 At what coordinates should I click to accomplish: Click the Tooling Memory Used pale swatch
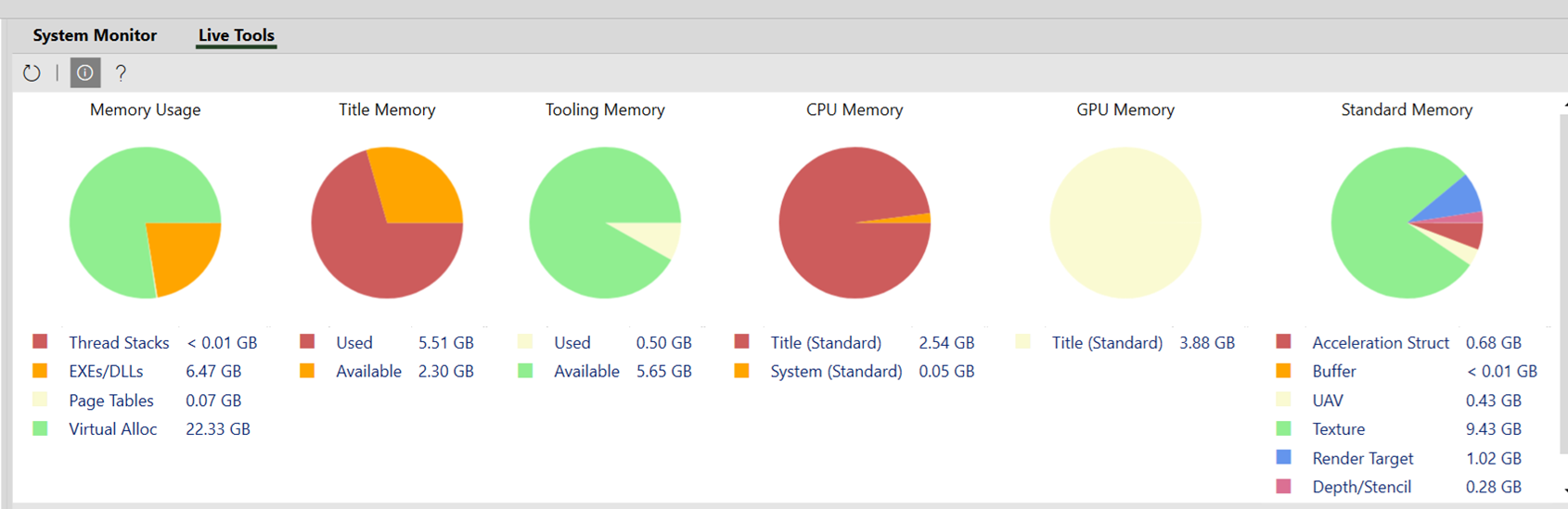click(x=525, y=341)
